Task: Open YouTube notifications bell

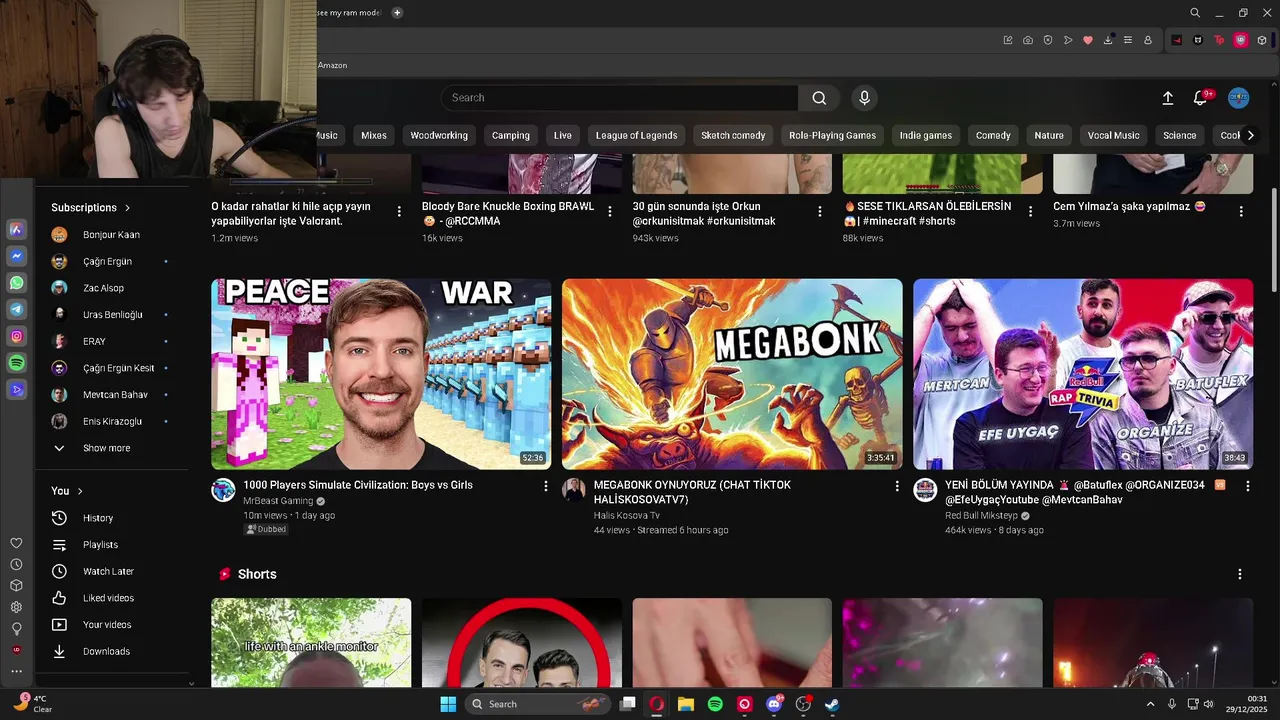Action: point(1201,97)
